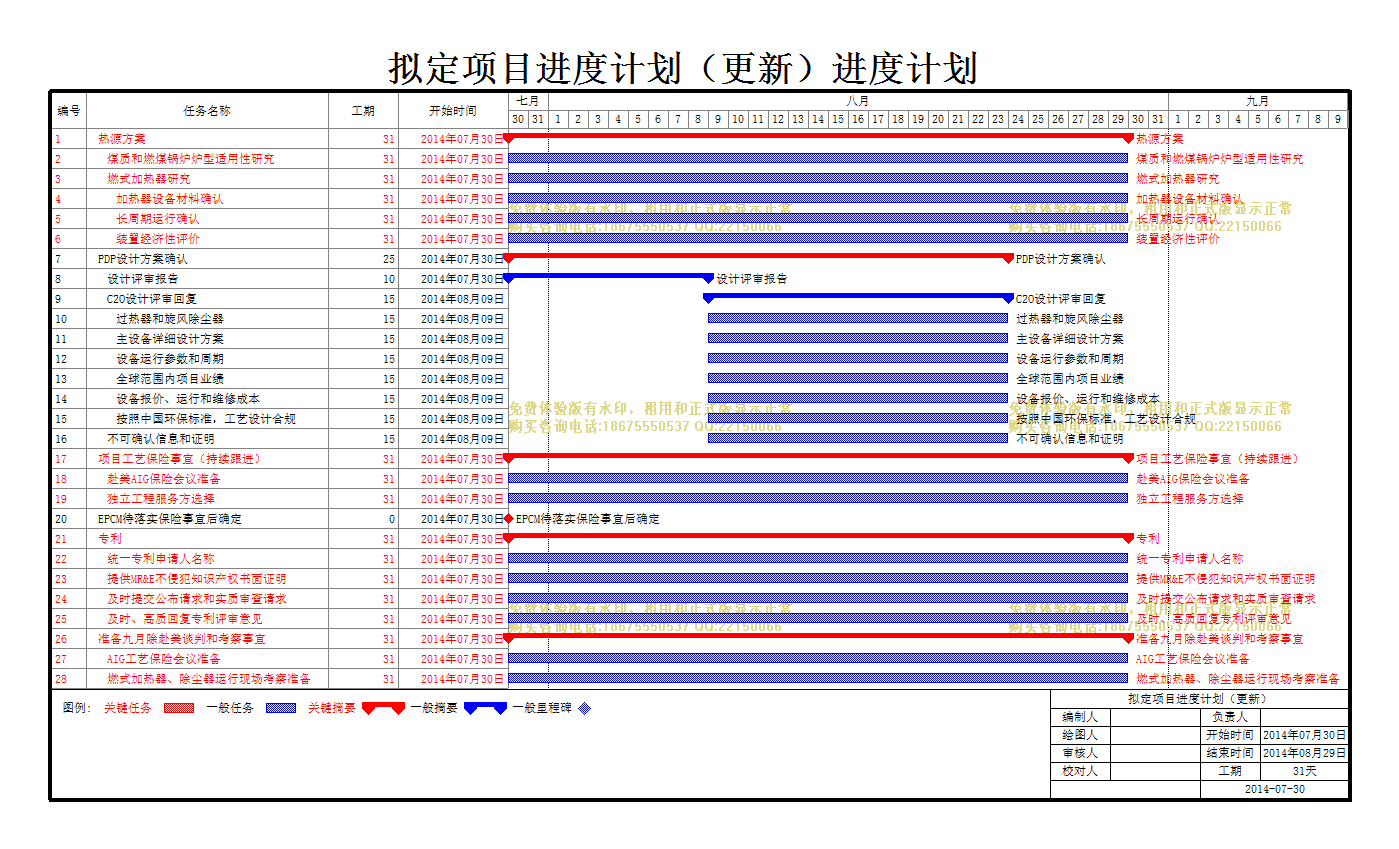The height and width of the screenshot is (849, 1399).
Task: Click the 九月 month label in timeline header
Action: [1258, 101]
